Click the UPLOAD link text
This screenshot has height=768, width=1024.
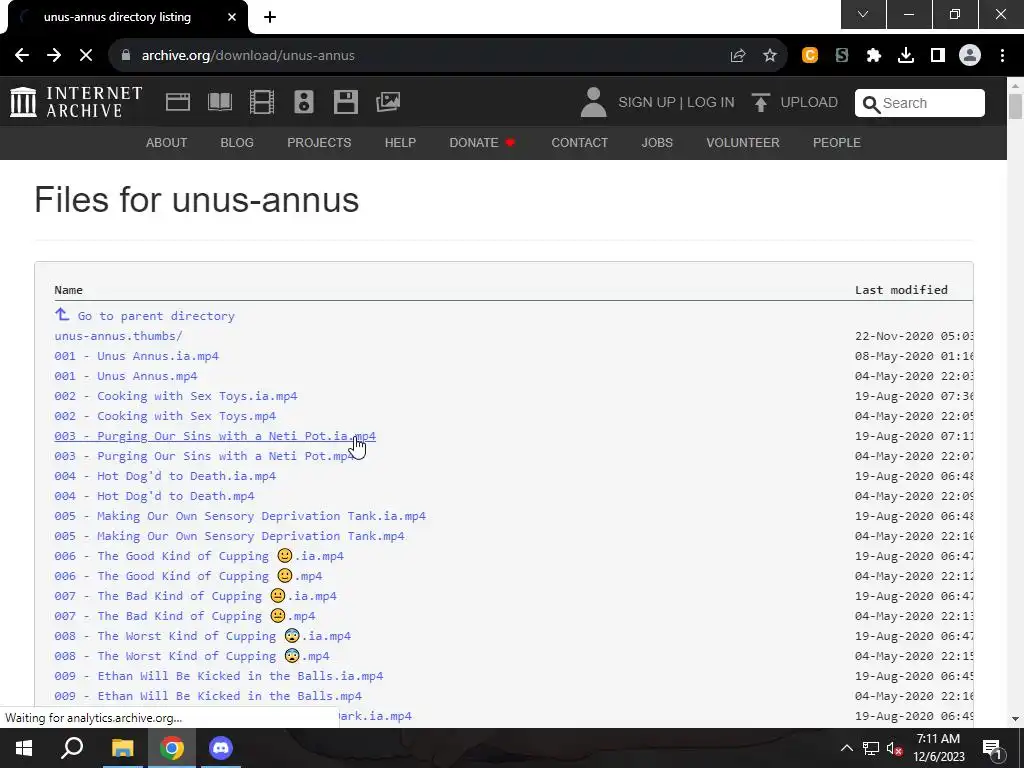[809, 103]
